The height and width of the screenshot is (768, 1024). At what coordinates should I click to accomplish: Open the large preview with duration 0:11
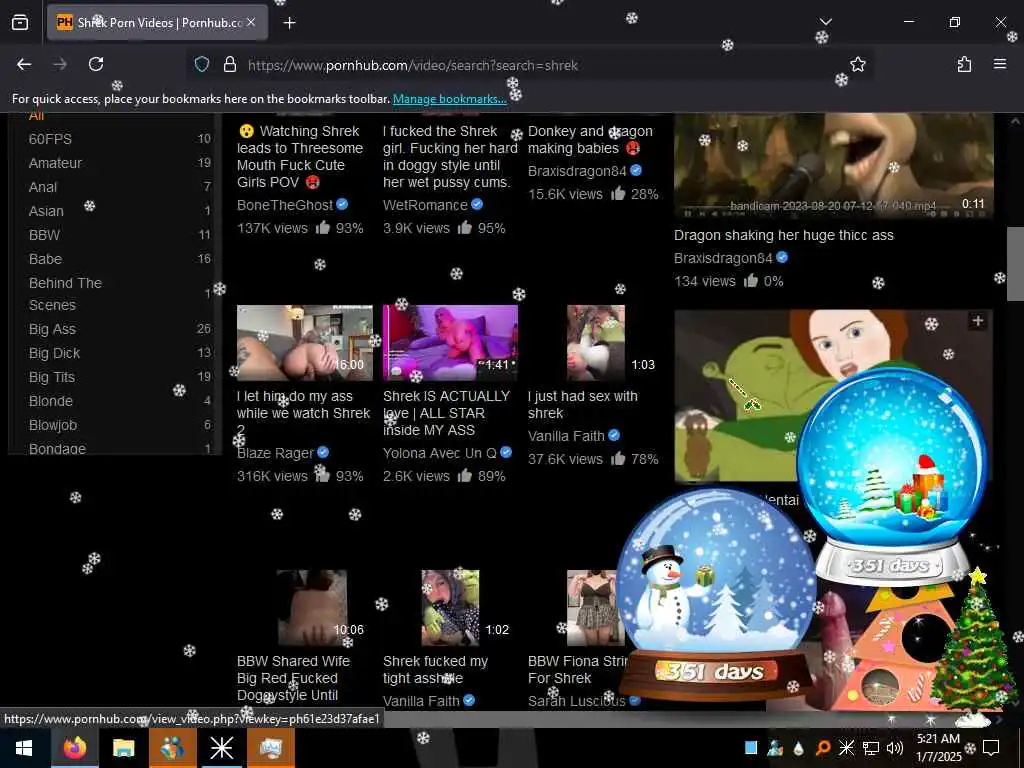click(833, 165)
